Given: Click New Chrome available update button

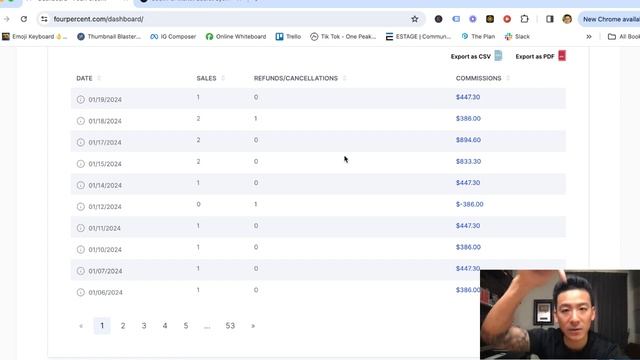Looking at the screenshot, I should 609,19.
